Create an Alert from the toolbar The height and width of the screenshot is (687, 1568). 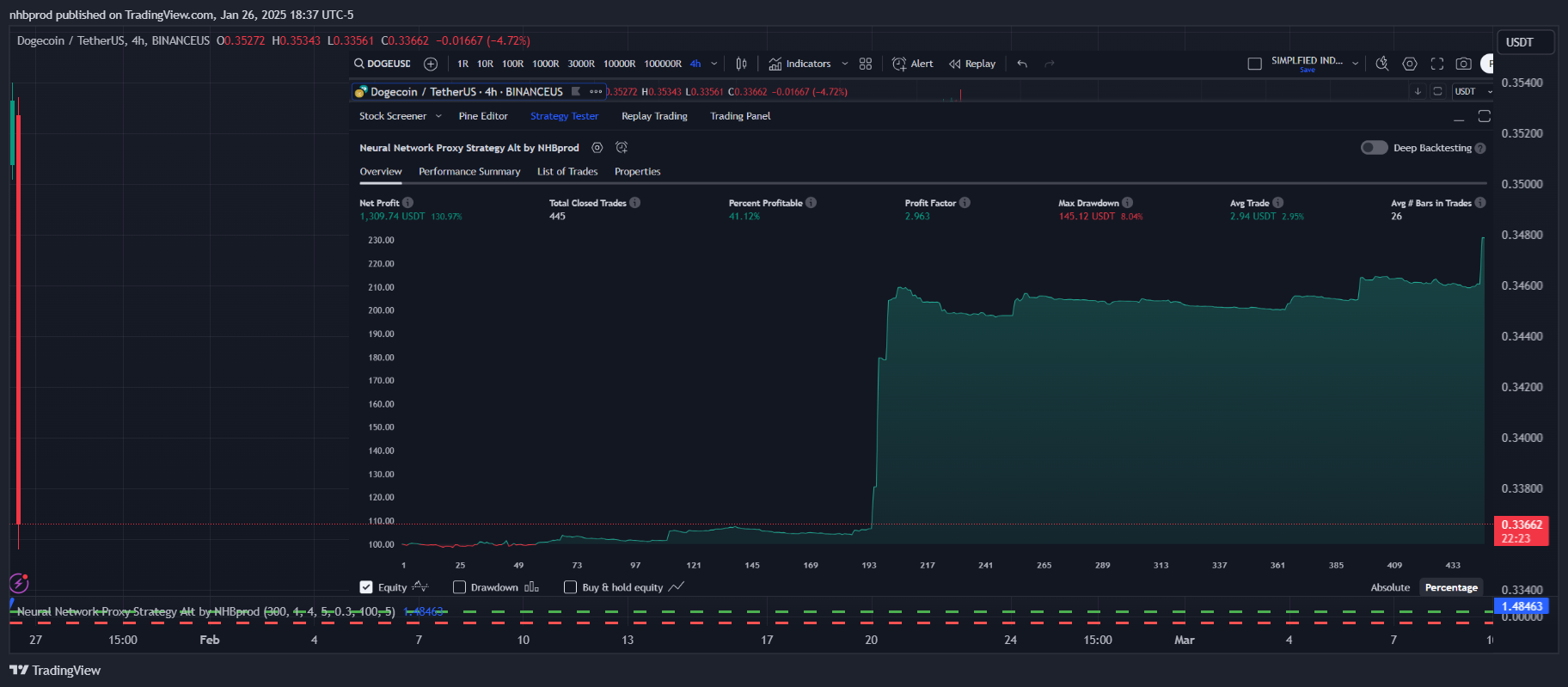(913, 64)
